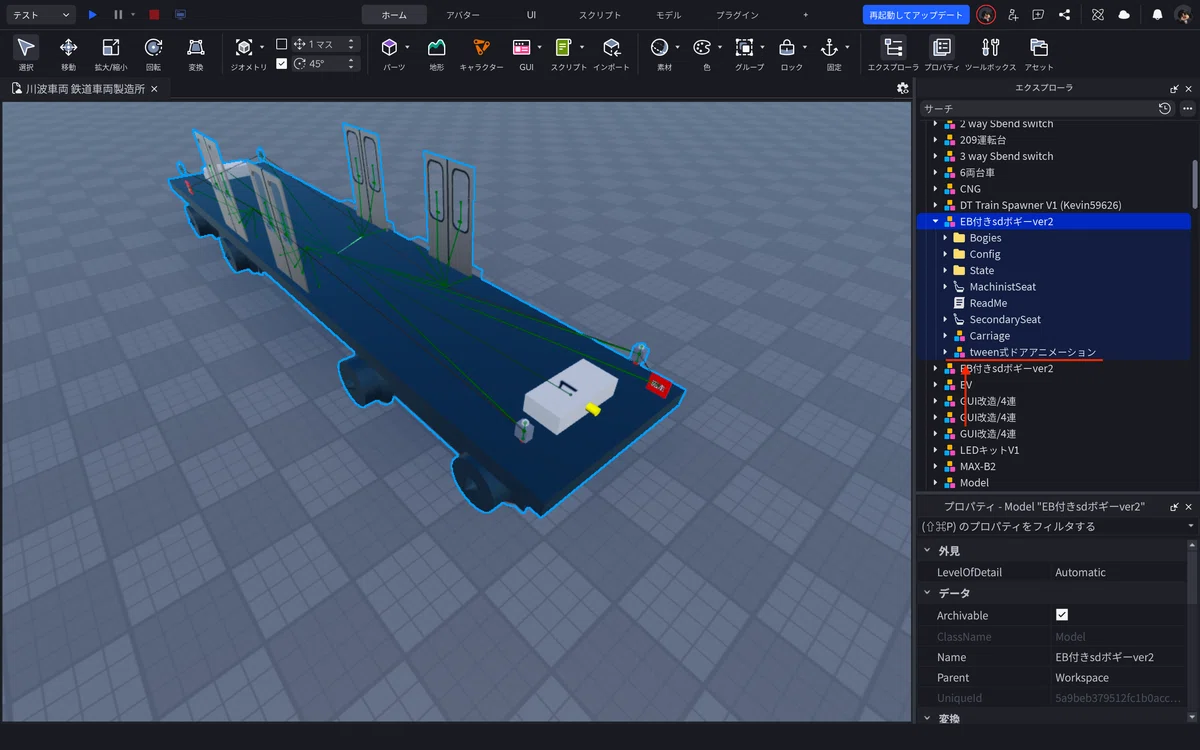1200x750 pixels.
Task: Open viewport settings gear icon
Action: [903, 88]
